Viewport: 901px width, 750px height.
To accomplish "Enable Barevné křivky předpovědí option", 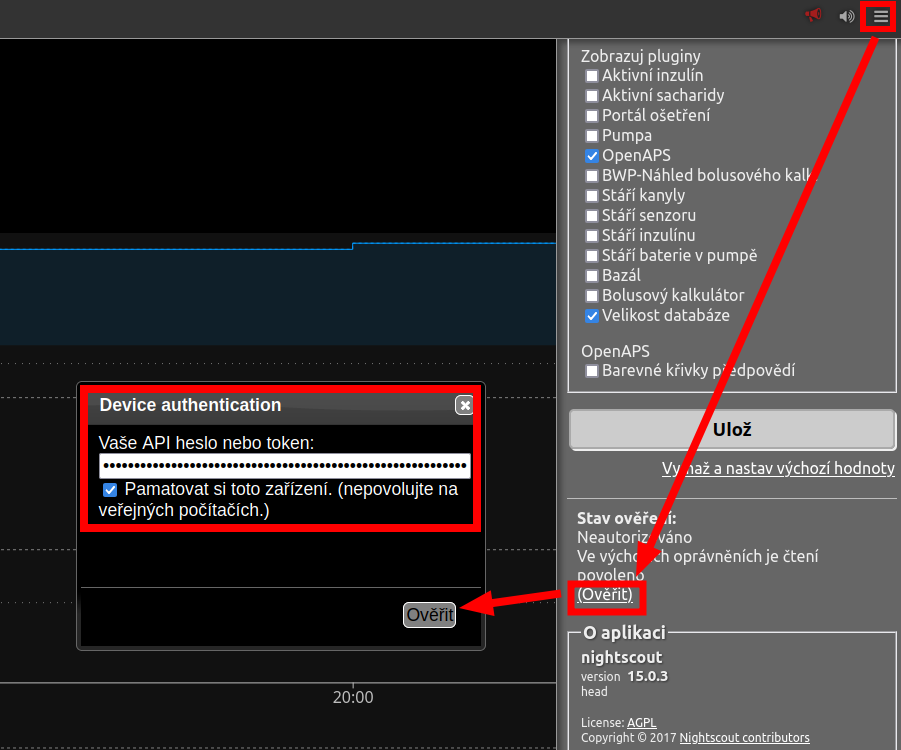I will (x=592, y=371).
